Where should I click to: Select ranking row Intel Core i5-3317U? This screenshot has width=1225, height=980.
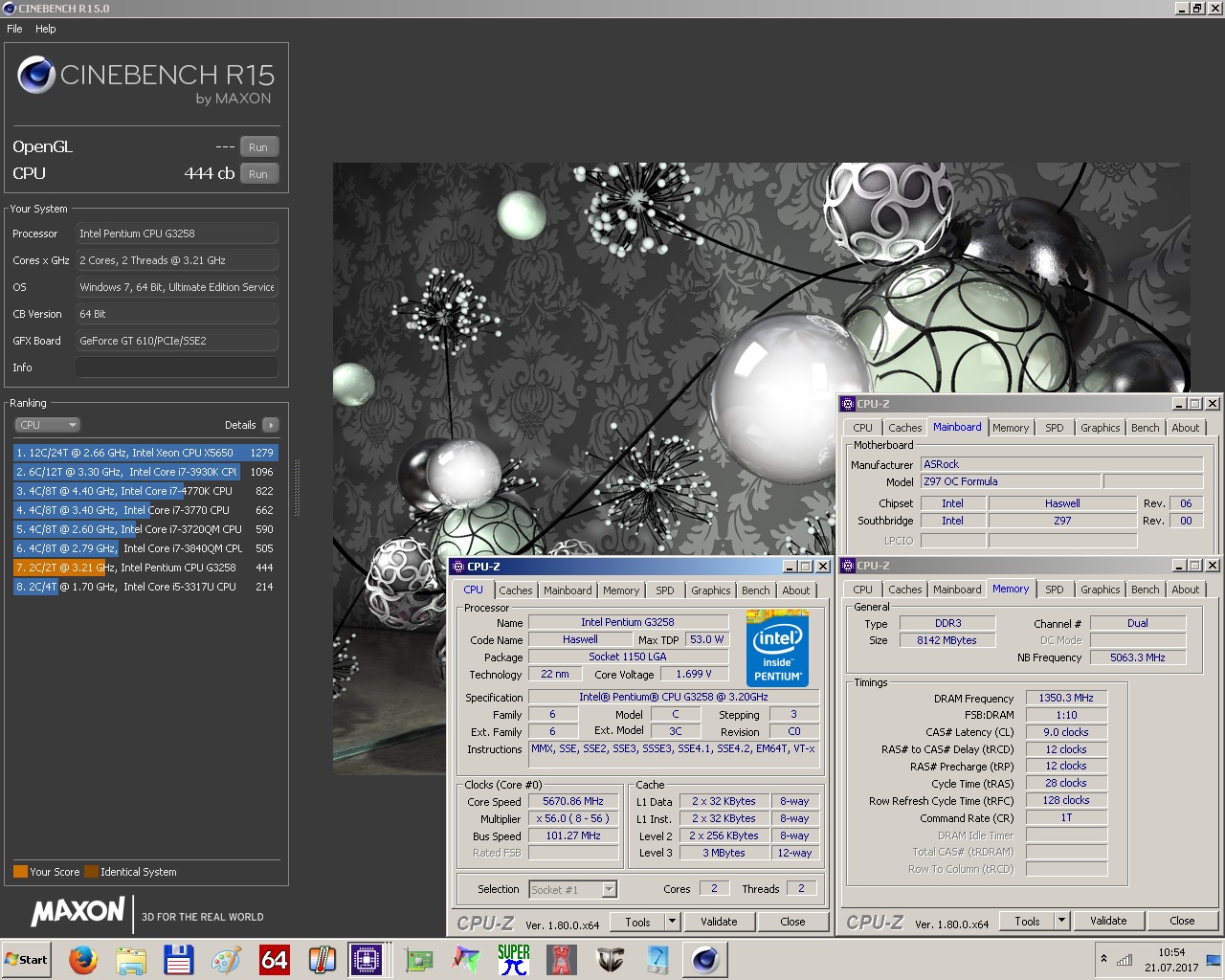(145, 587)
